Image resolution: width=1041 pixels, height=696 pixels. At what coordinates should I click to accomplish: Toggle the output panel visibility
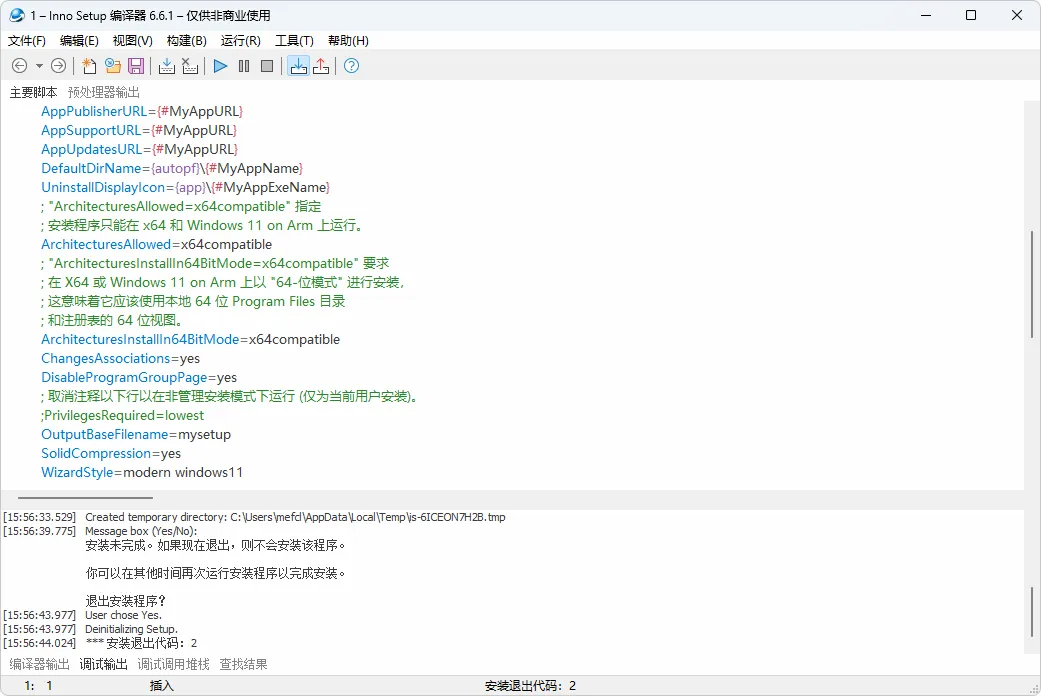(x=298, y=66)
